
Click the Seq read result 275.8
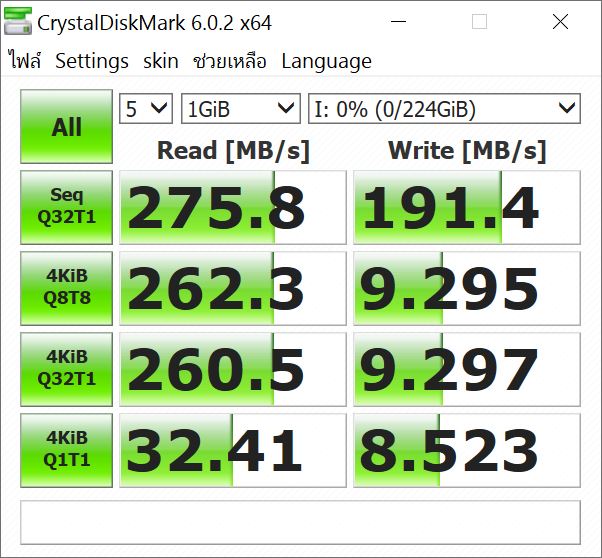233,207
